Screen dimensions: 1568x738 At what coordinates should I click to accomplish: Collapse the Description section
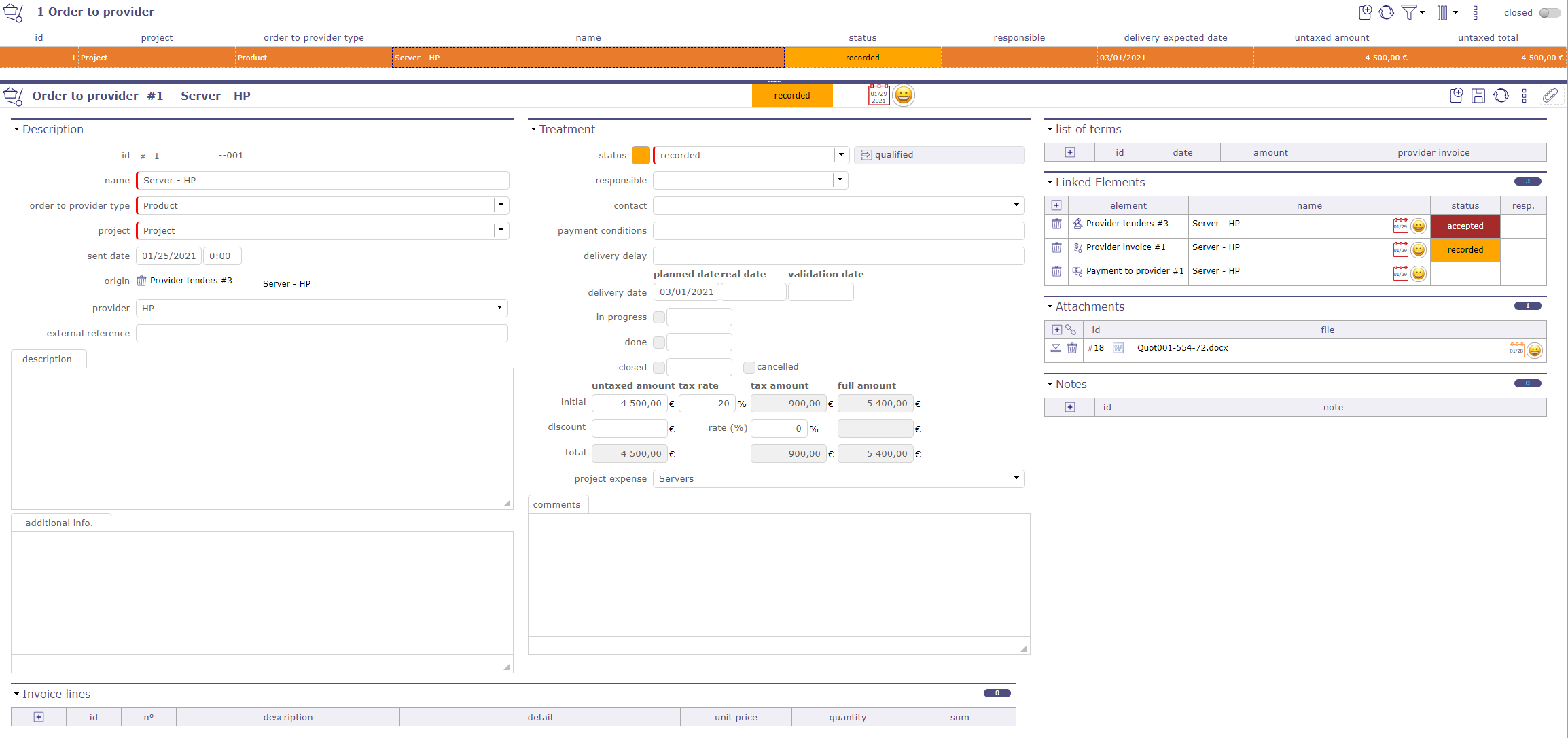(16, 129)
